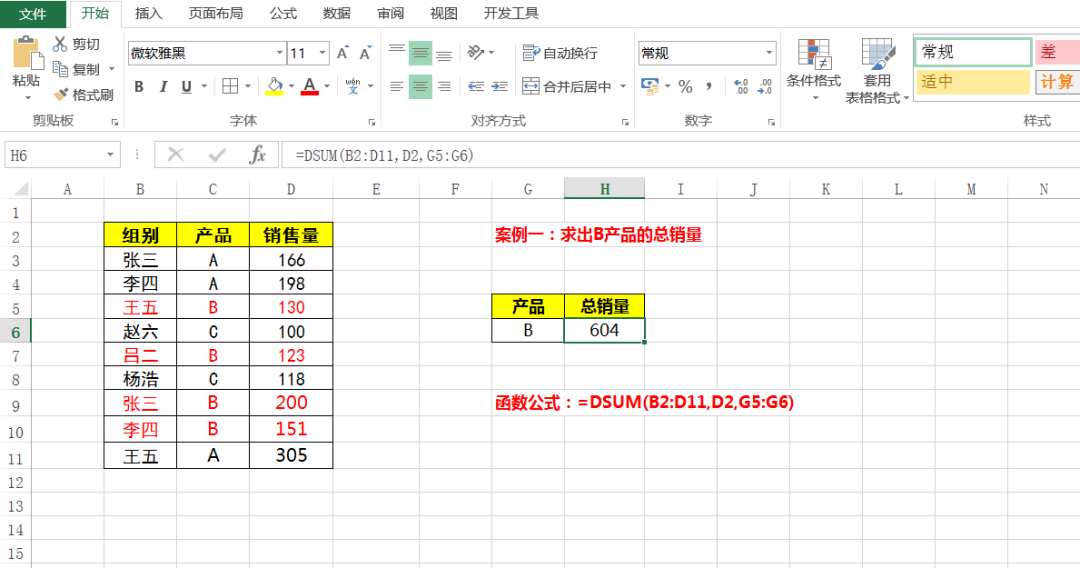
Task: Toggle align right
Action: click(444, 86)
